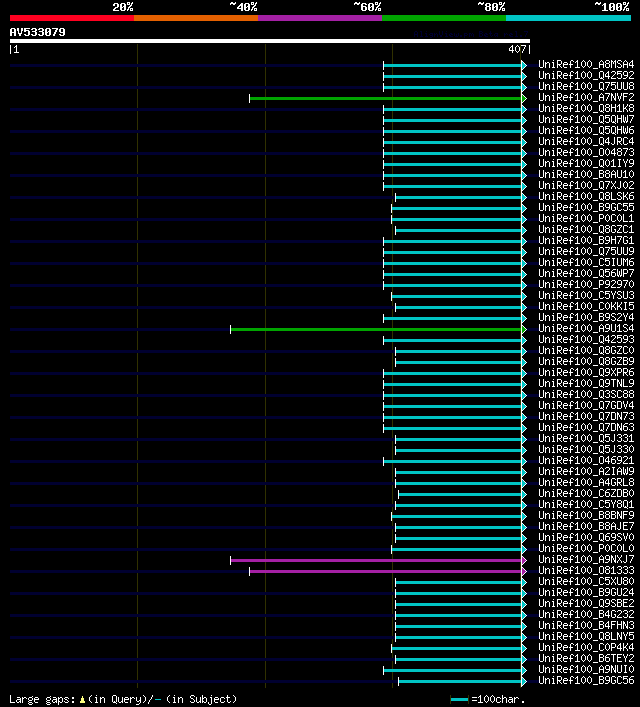This screenshot has height=707, width=640.
Task: Open the UniRef100_Q75UU8 hit label
Action: tap(586, 86)
